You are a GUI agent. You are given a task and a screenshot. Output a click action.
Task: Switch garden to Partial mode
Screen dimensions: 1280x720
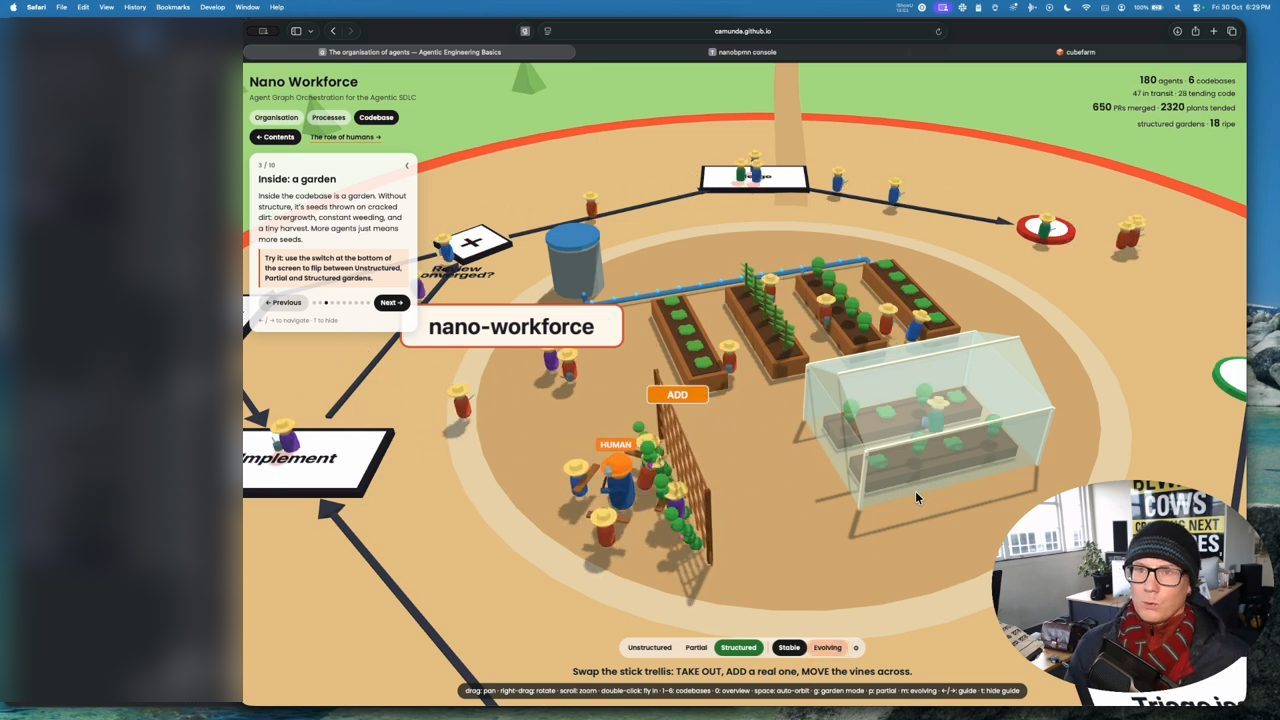click(x=696, y=647)
